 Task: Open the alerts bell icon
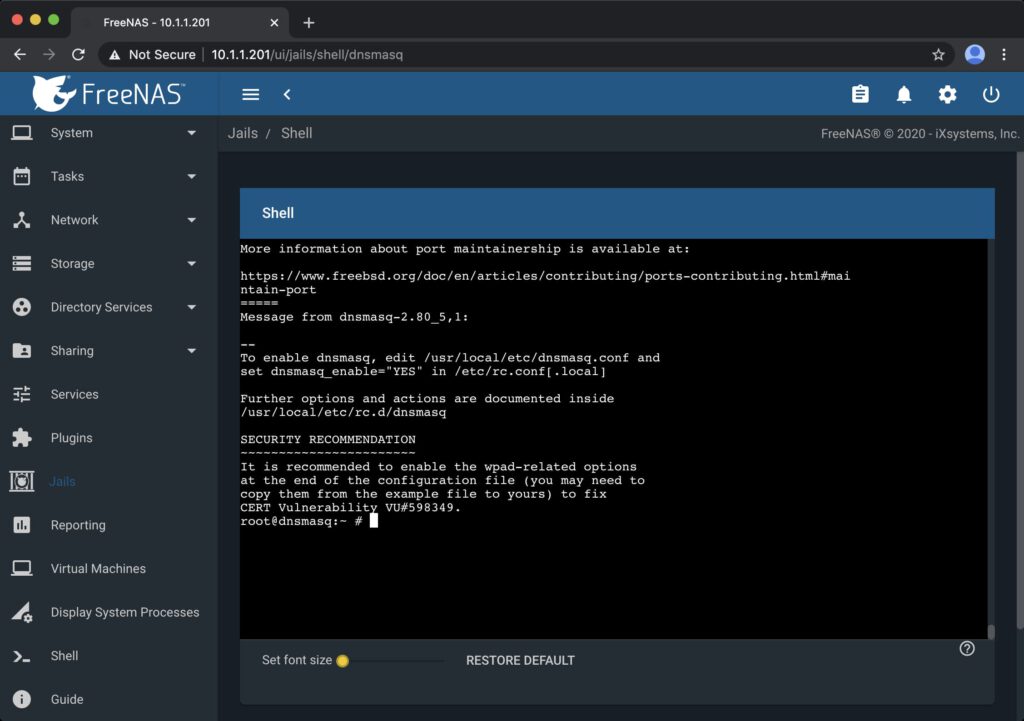(904, 95)
